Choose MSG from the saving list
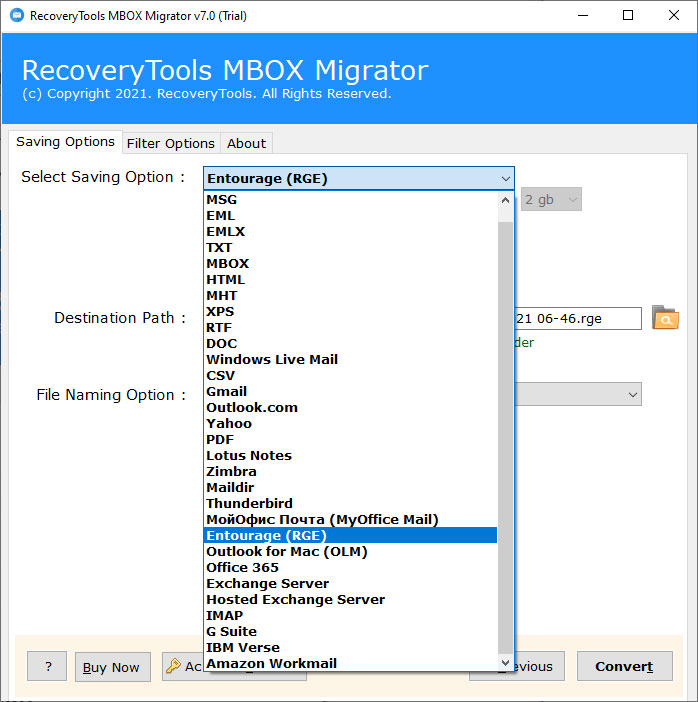The width and height of the screenshot is (698, 702). [x=351, y=200]
